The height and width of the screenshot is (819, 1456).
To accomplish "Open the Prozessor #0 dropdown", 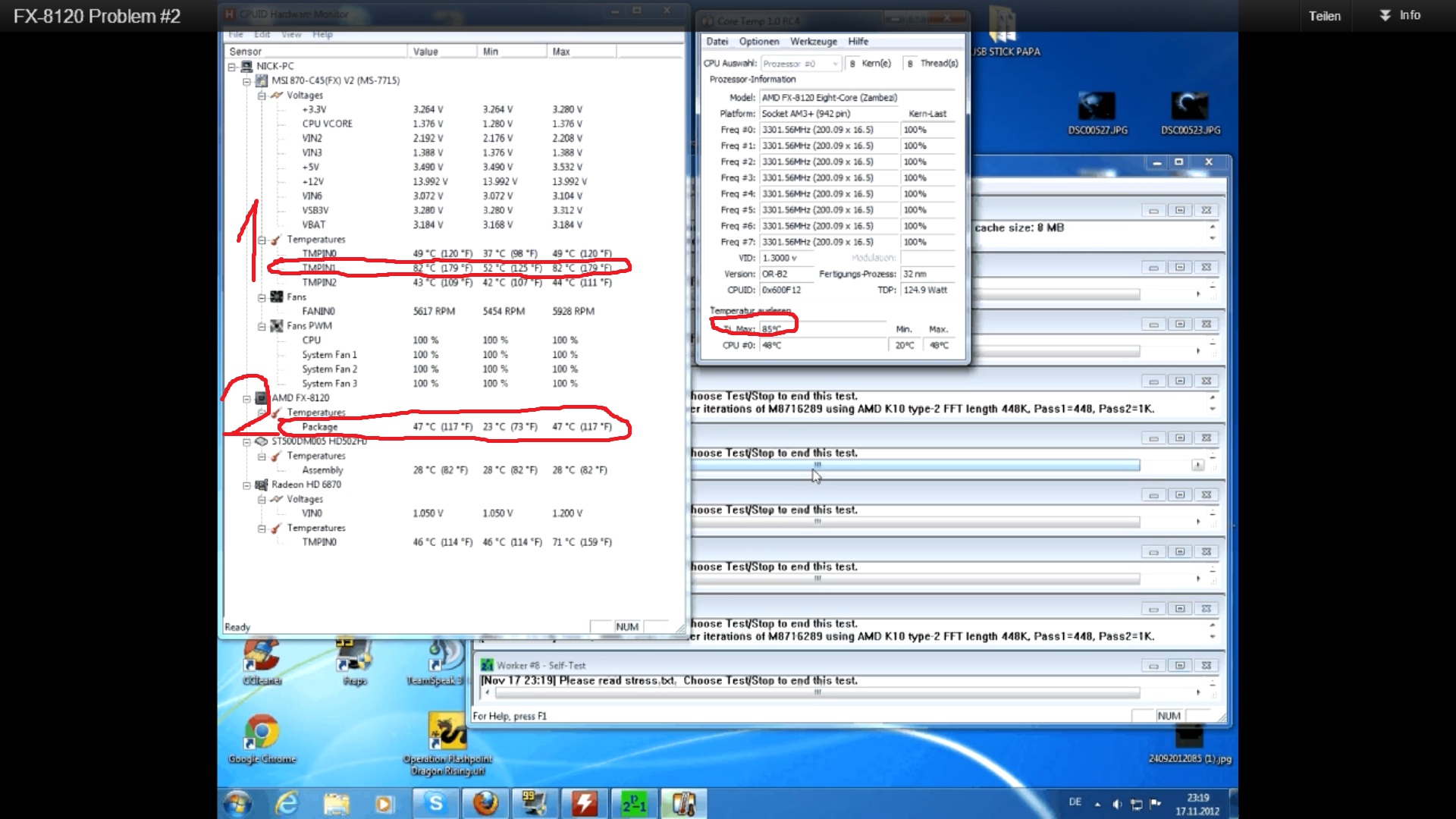I will pyautogui.click(x=801, y=64).
